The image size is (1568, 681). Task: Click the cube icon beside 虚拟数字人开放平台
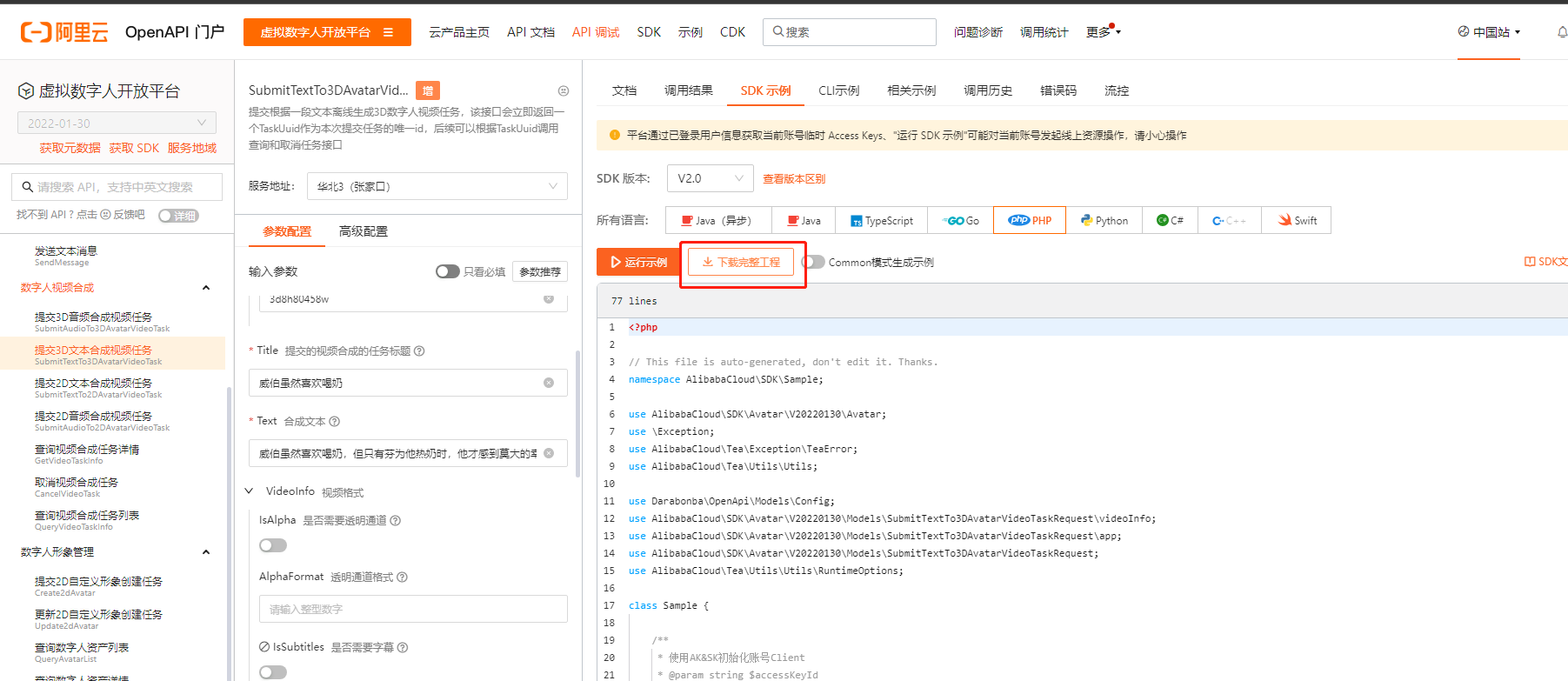[x=26, y=91]
